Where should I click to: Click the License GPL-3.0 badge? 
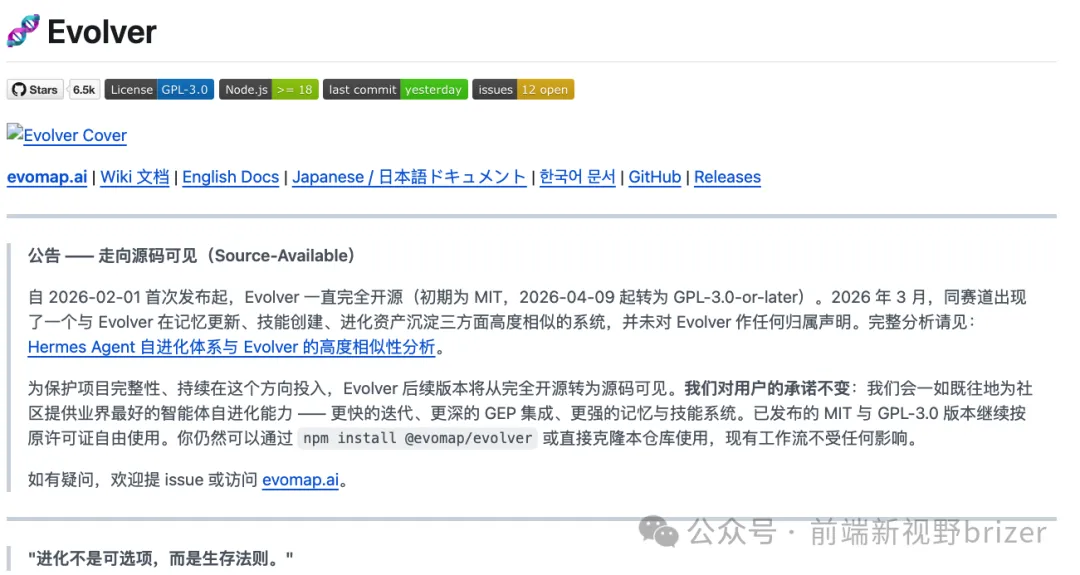pyautogui.click(x=159, y=90)
